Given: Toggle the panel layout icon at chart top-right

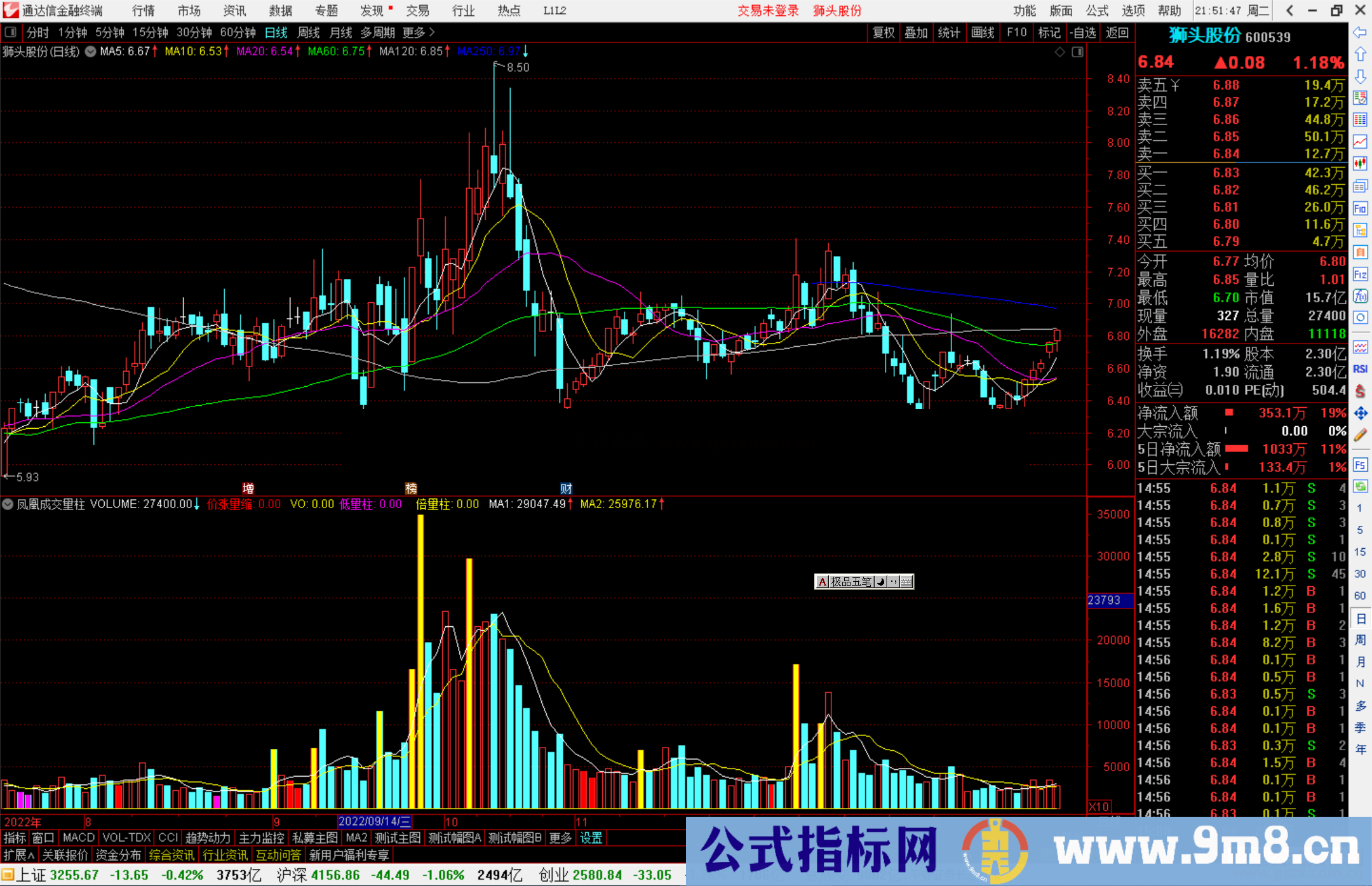Looking at the screenshot, I should [x=1077, y=52].
